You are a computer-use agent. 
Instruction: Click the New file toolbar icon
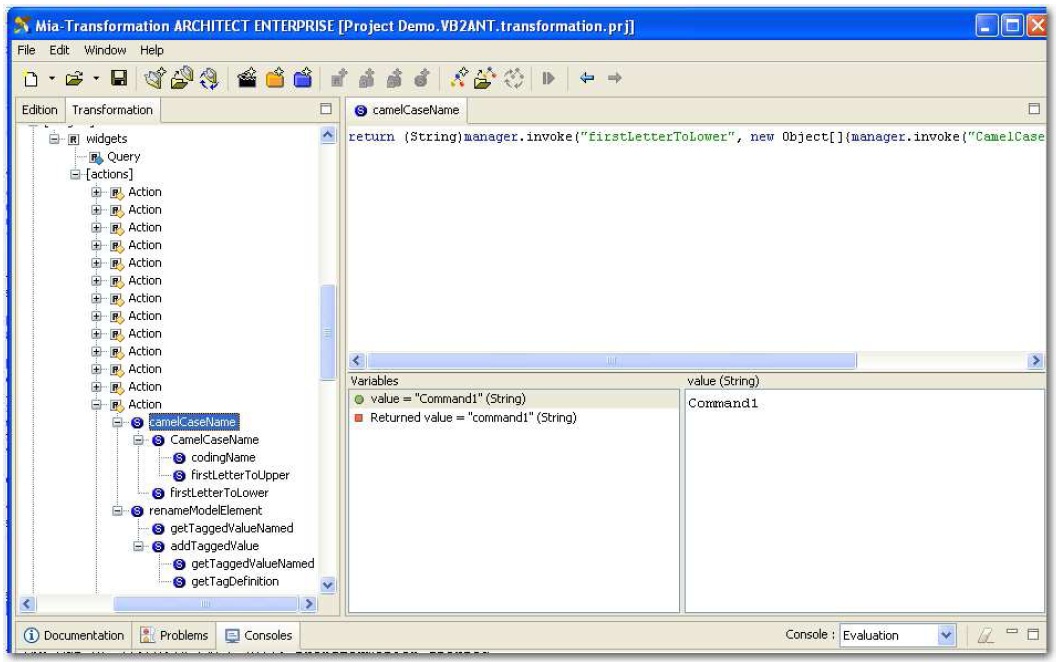[32, 78]
